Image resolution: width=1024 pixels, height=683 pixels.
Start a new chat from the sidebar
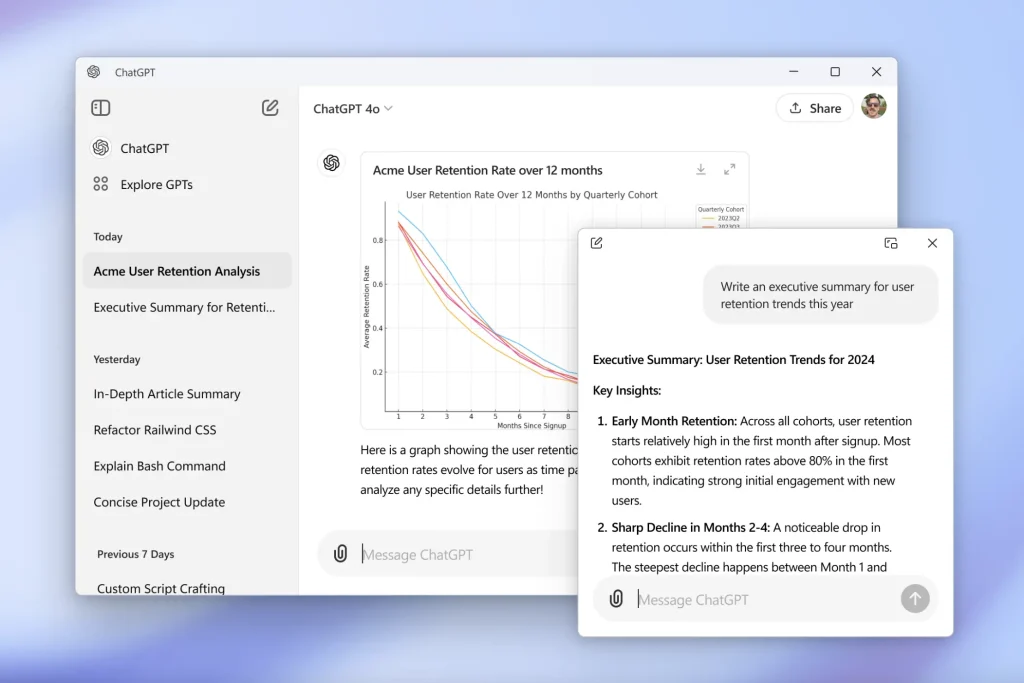click(x=270, y=108)
